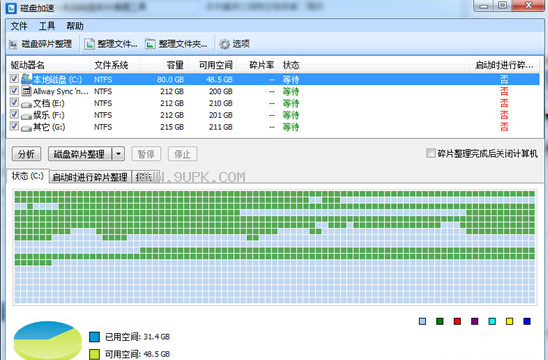Open the 帮助 menu
Viewport: 548px width, 360px height.
tap(75, 26)
